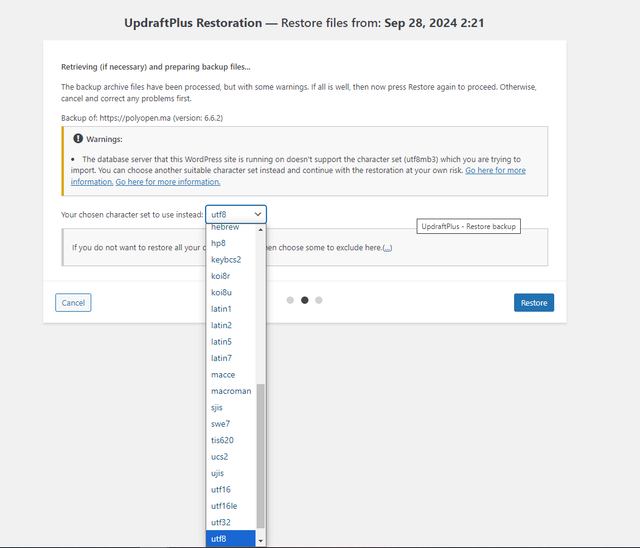The height and width of the screenshot is (548, 640).
Task: Open the character set dropdown showing utf8
Action: (x=236, y=214)
